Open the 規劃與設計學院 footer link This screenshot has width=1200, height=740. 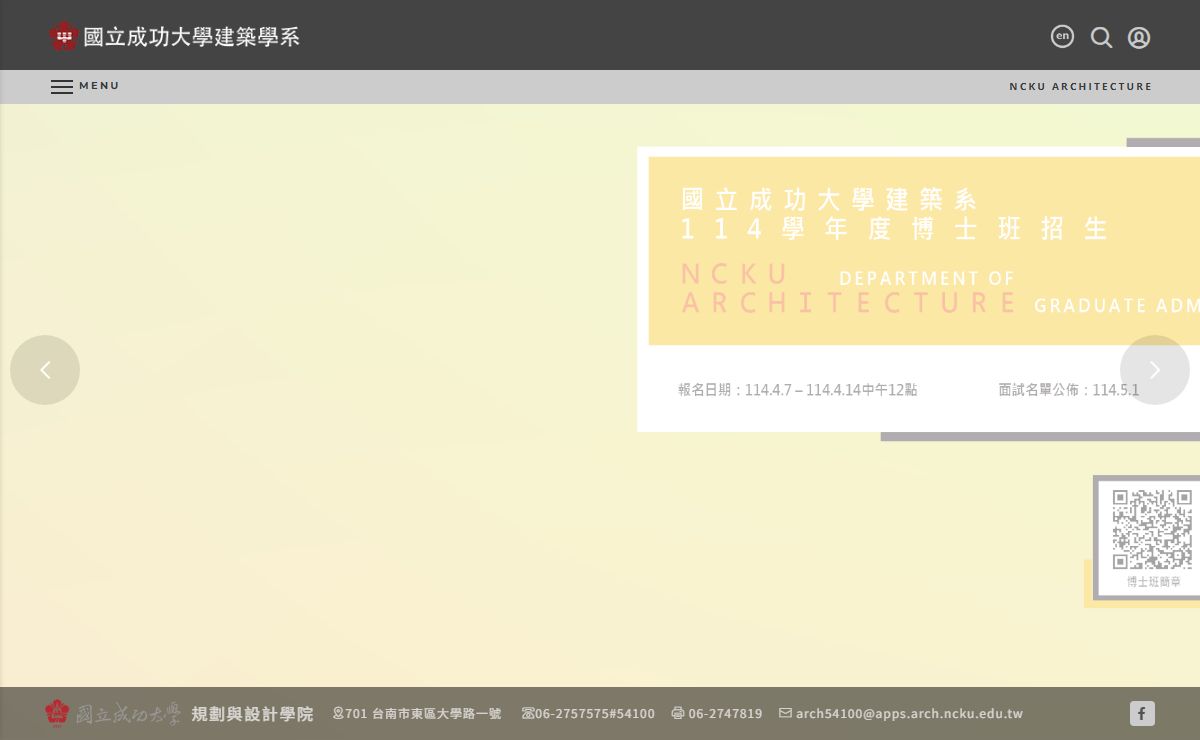click(x=252, y=714)
